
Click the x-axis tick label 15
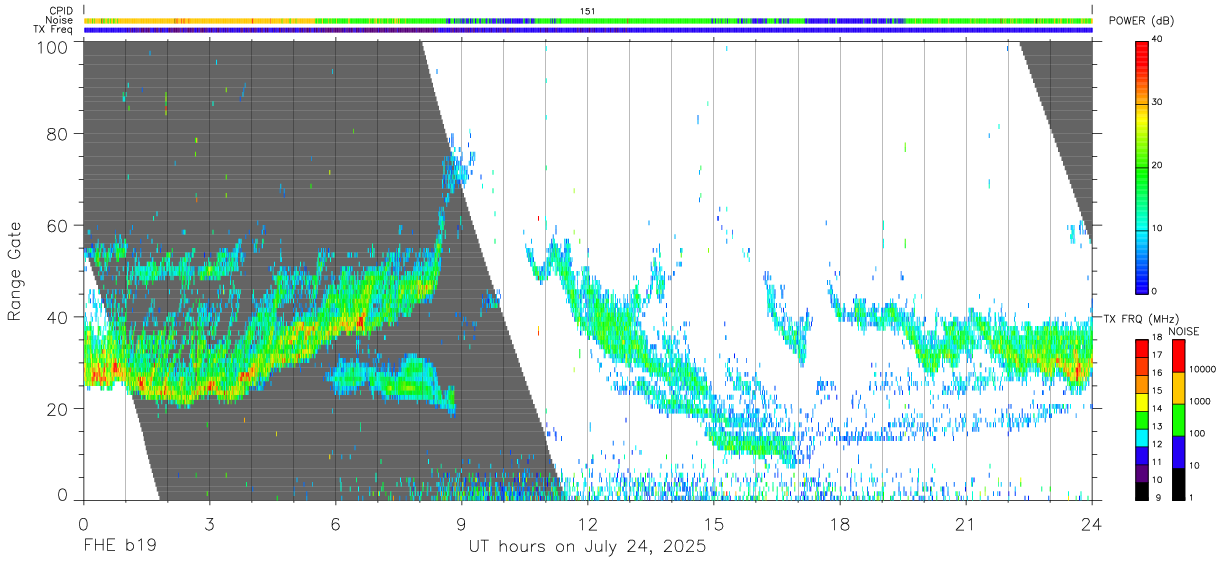(x=714, y=524)
